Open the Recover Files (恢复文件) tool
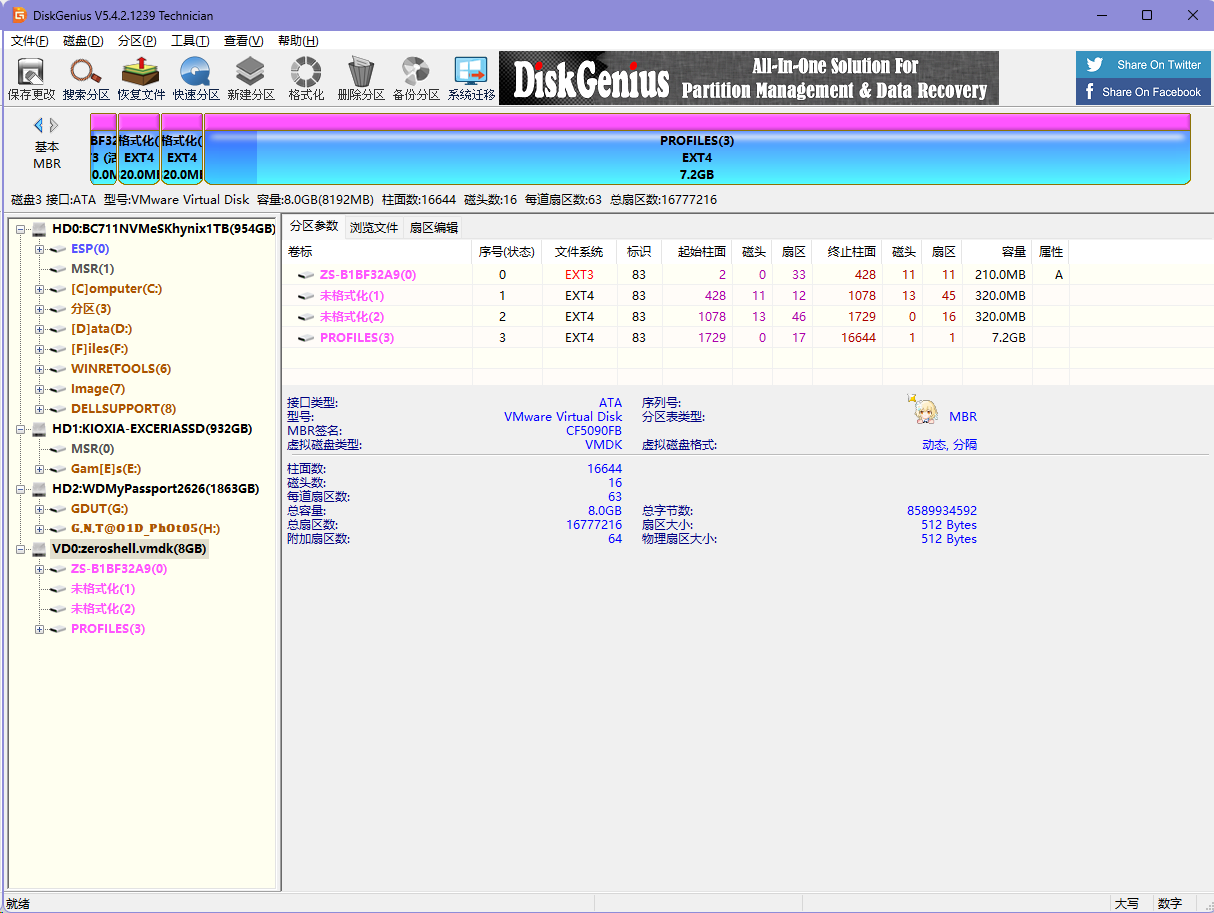1214x913 pixels. (141, 78)
